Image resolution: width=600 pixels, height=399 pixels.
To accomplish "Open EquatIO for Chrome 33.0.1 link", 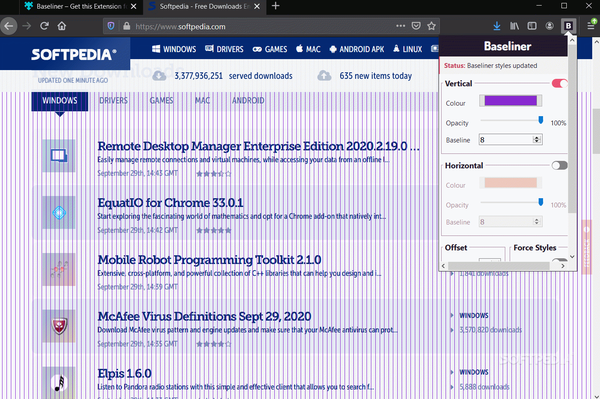I will pos(170,203).
